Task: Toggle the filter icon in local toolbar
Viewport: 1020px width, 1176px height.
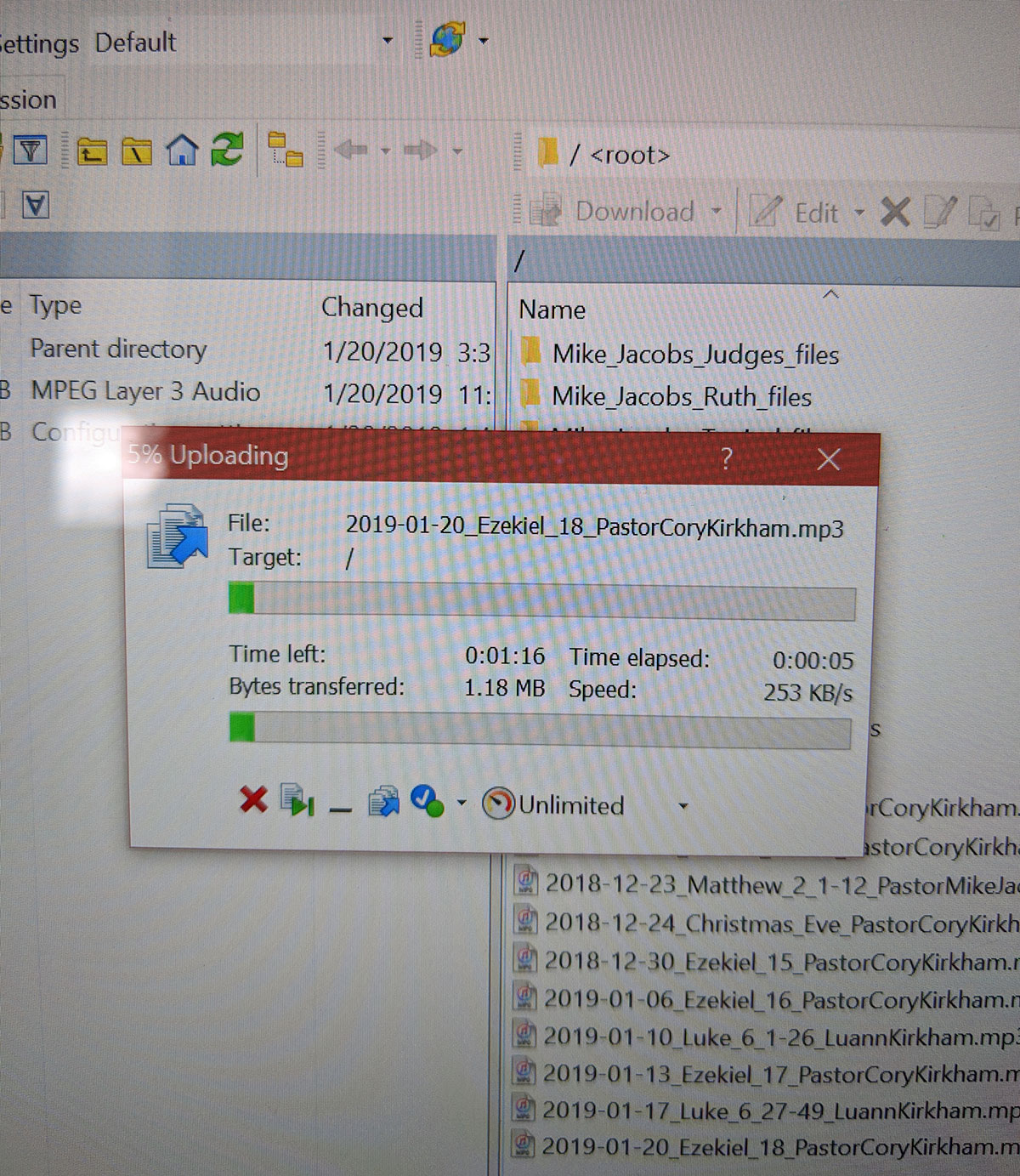Action: (x=31, y=151)
